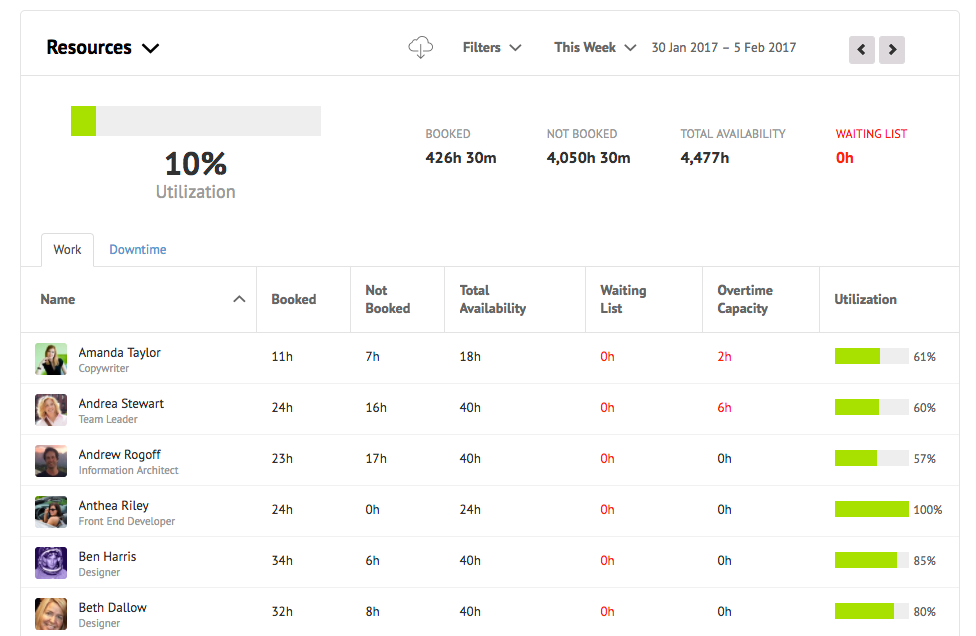Expand the Filters dropdown
Viewport: 976px width, 636px height.
coord(492,47)
